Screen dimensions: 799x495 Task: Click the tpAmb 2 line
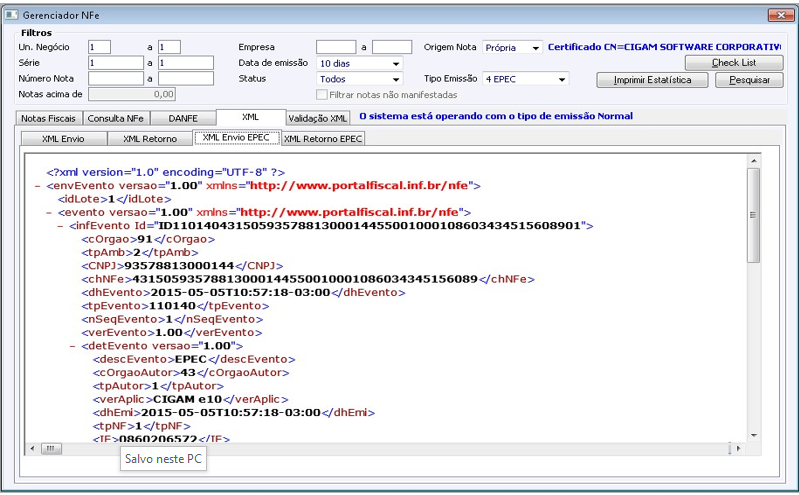click(140, 252)
